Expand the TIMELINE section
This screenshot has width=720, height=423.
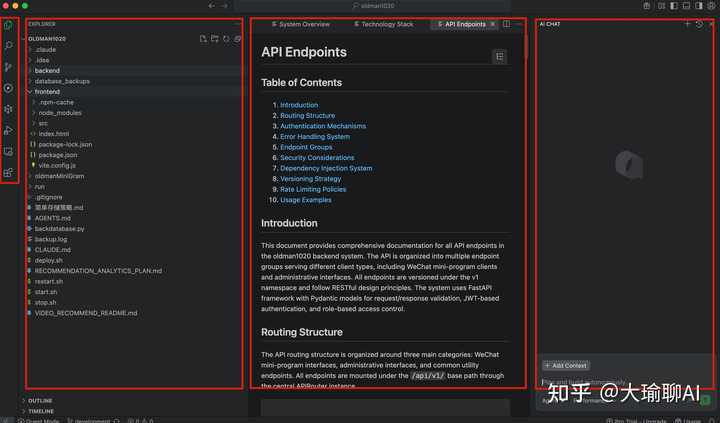pyautogui.click(x=41, y=411)
